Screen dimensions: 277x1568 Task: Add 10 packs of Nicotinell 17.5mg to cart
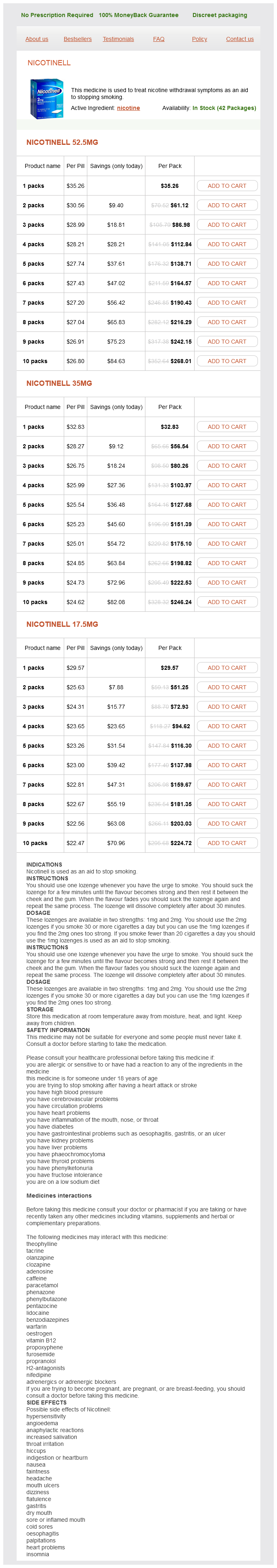tap(227, 843)
